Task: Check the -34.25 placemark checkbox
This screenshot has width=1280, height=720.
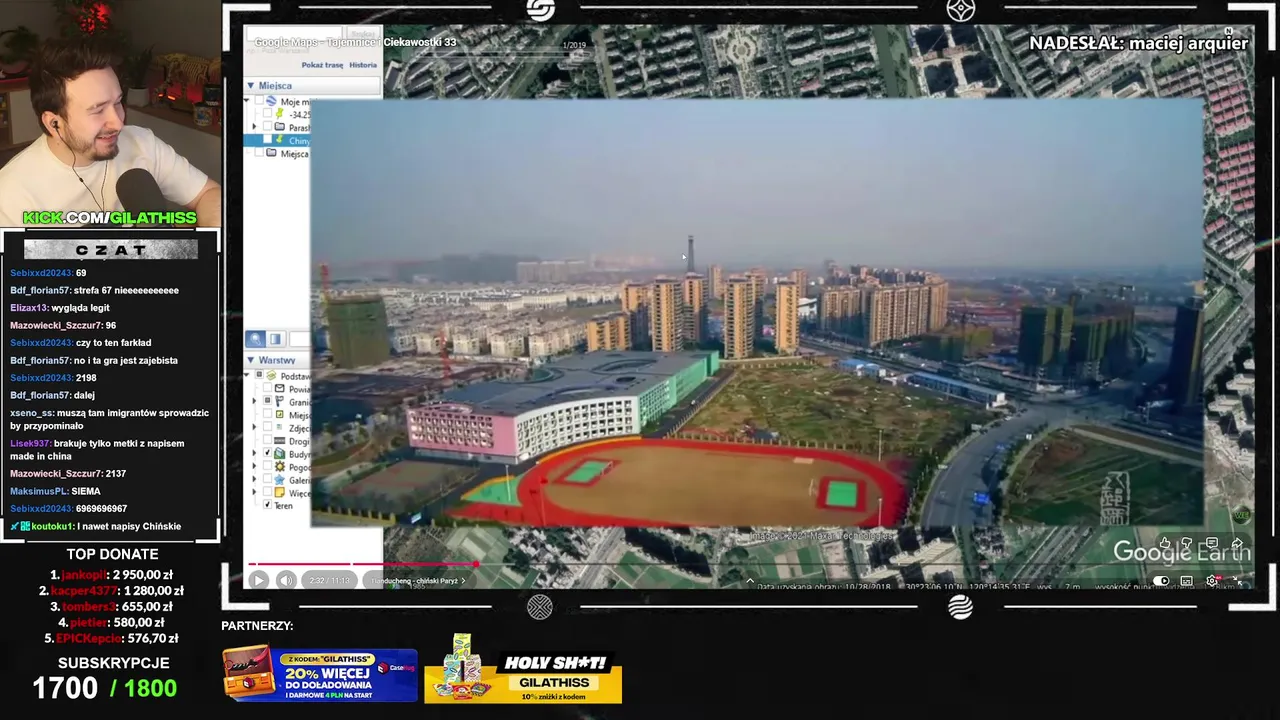Action: pos(268,115)
